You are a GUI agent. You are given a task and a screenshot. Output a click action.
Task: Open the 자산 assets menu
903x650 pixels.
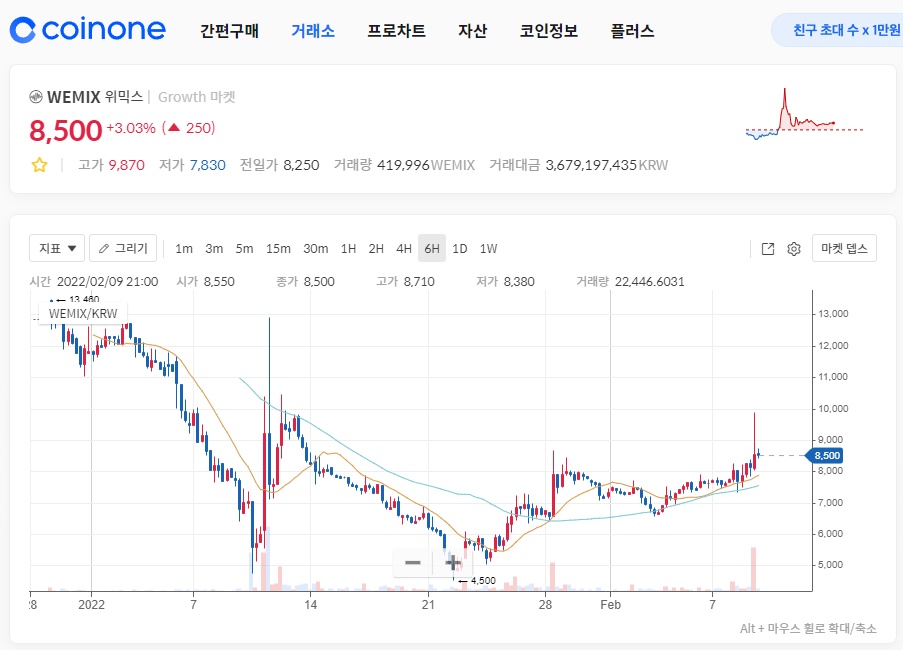pyautogui.click(x=472, y=31)
